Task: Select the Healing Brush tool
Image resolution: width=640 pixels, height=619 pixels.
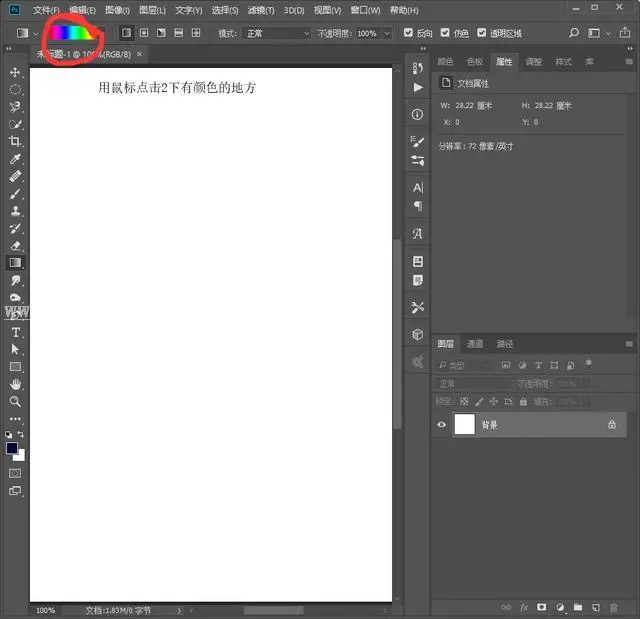Action: tap(15, 176)
